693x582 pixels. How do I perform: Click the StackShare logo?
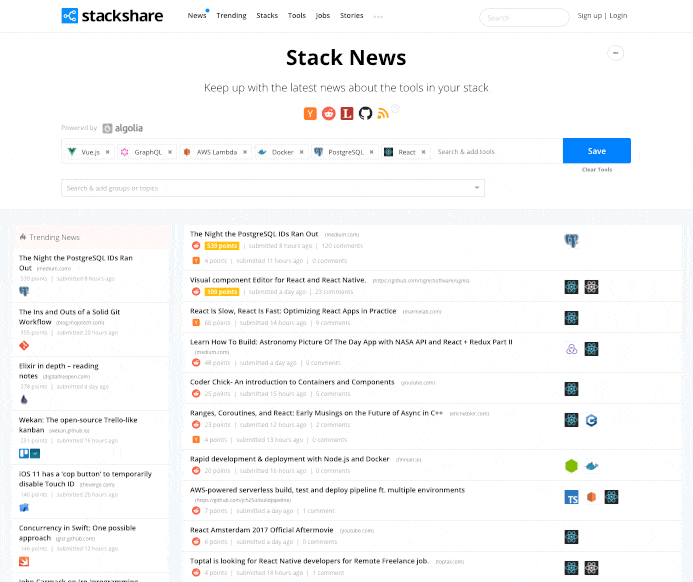[x=112, y=16]
